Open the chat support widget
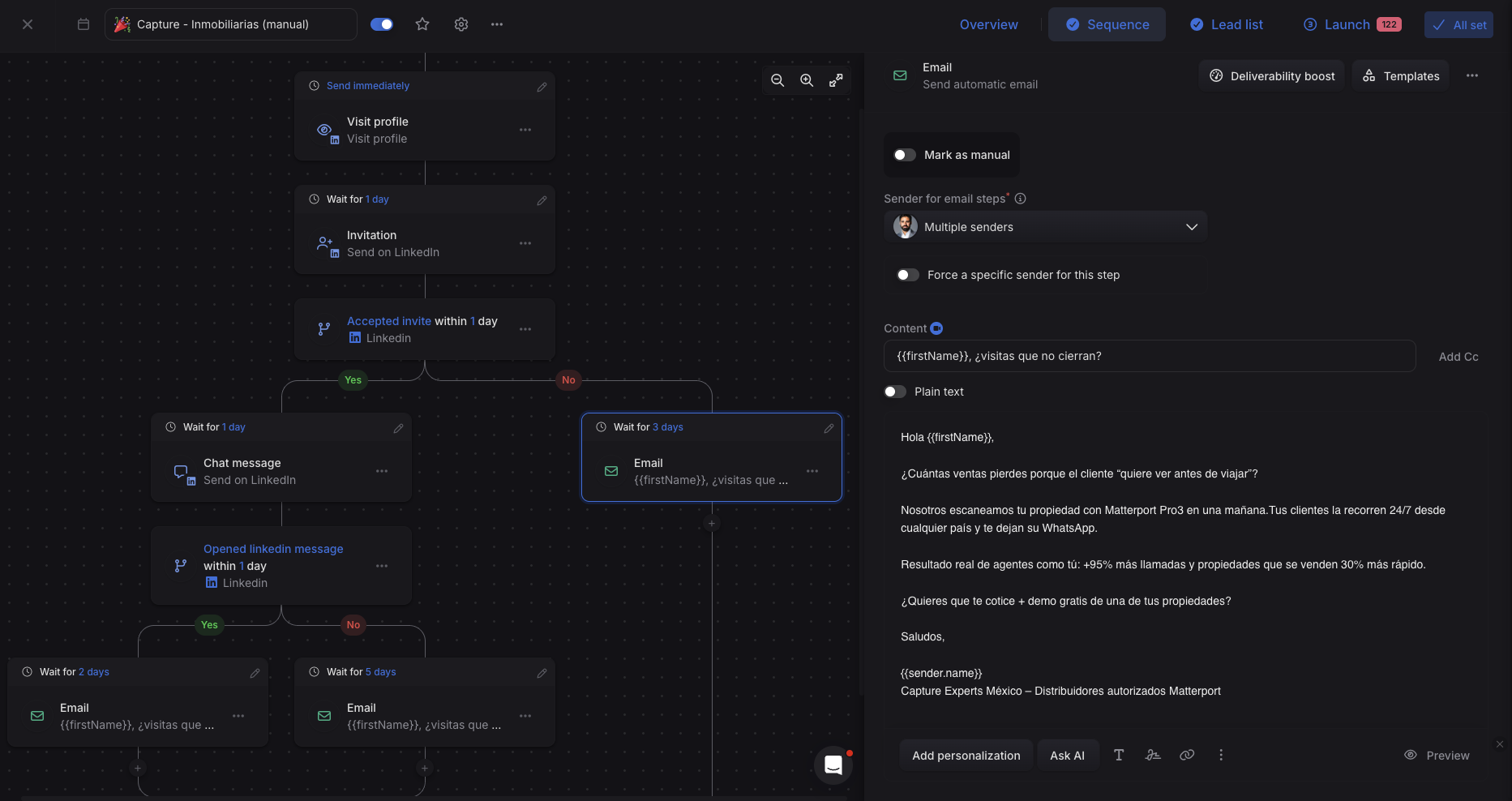The width and height of the screenshot is (1512, 801). (x=833, y=765)
